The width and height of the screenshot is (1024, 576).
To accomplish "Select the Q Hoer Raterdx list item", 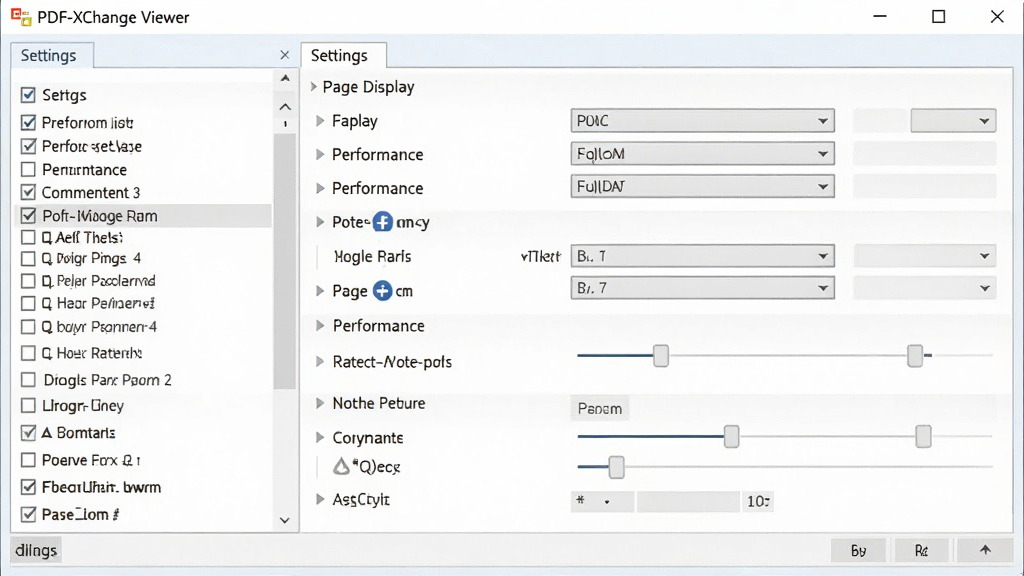I will (91, 353).
